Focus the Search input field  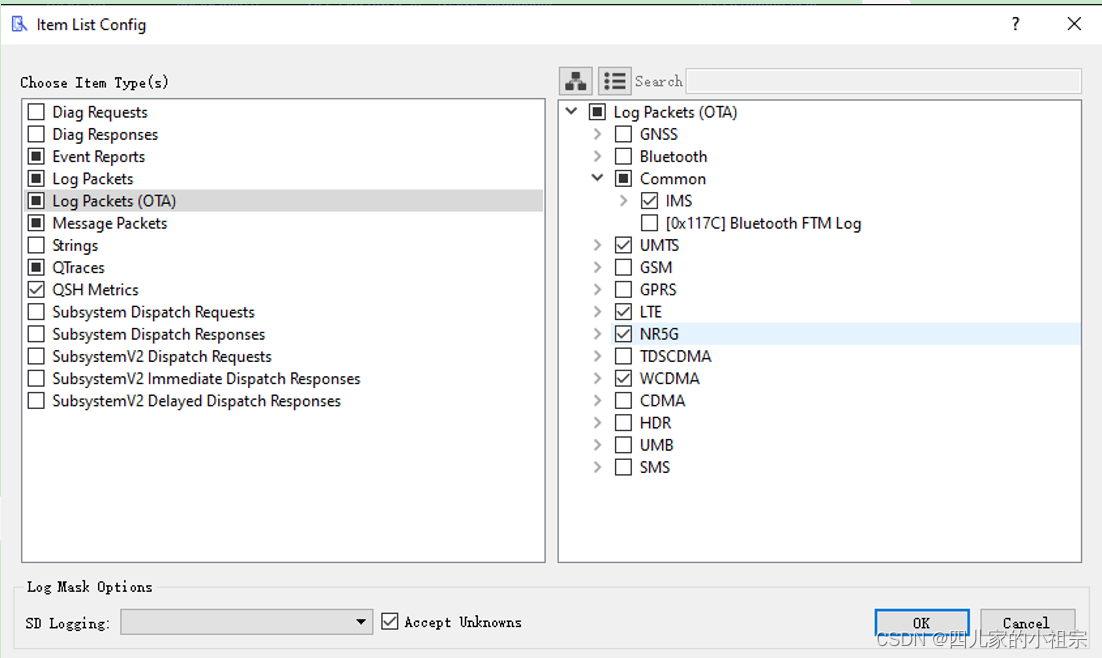click(x=883, y=81)
